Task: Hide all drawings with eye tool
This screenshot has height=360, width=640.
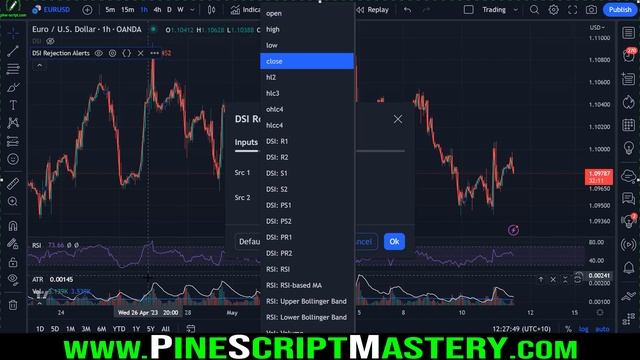Action: click(13, 280)
